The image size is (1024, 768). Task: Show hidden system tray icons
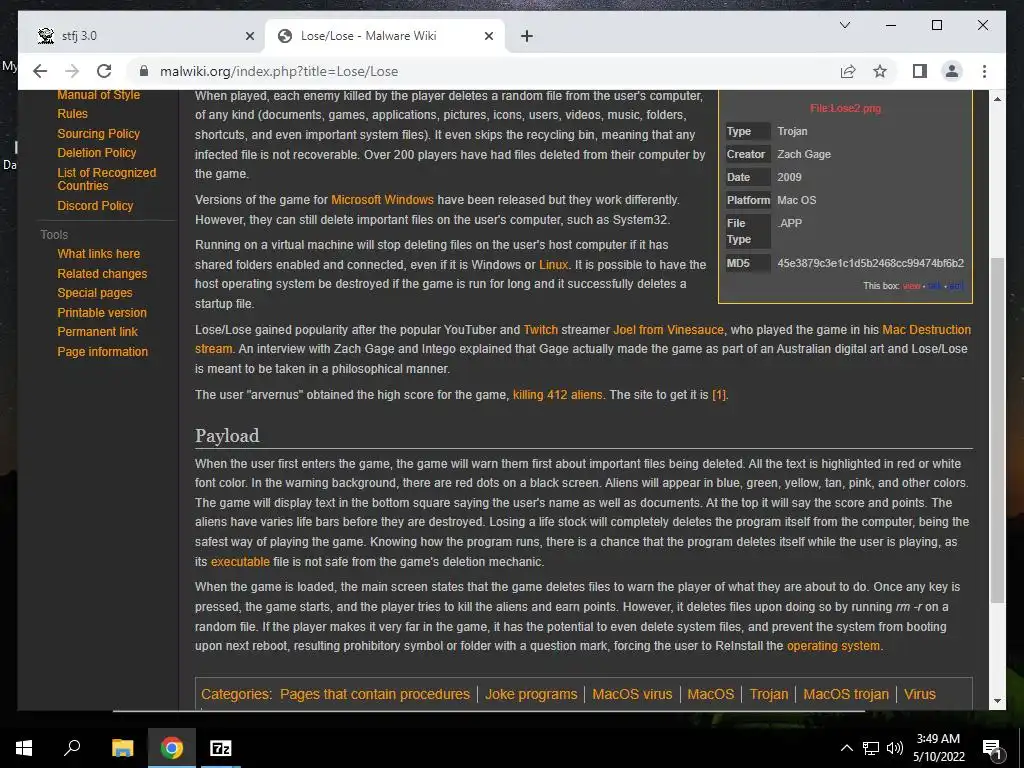846,748
